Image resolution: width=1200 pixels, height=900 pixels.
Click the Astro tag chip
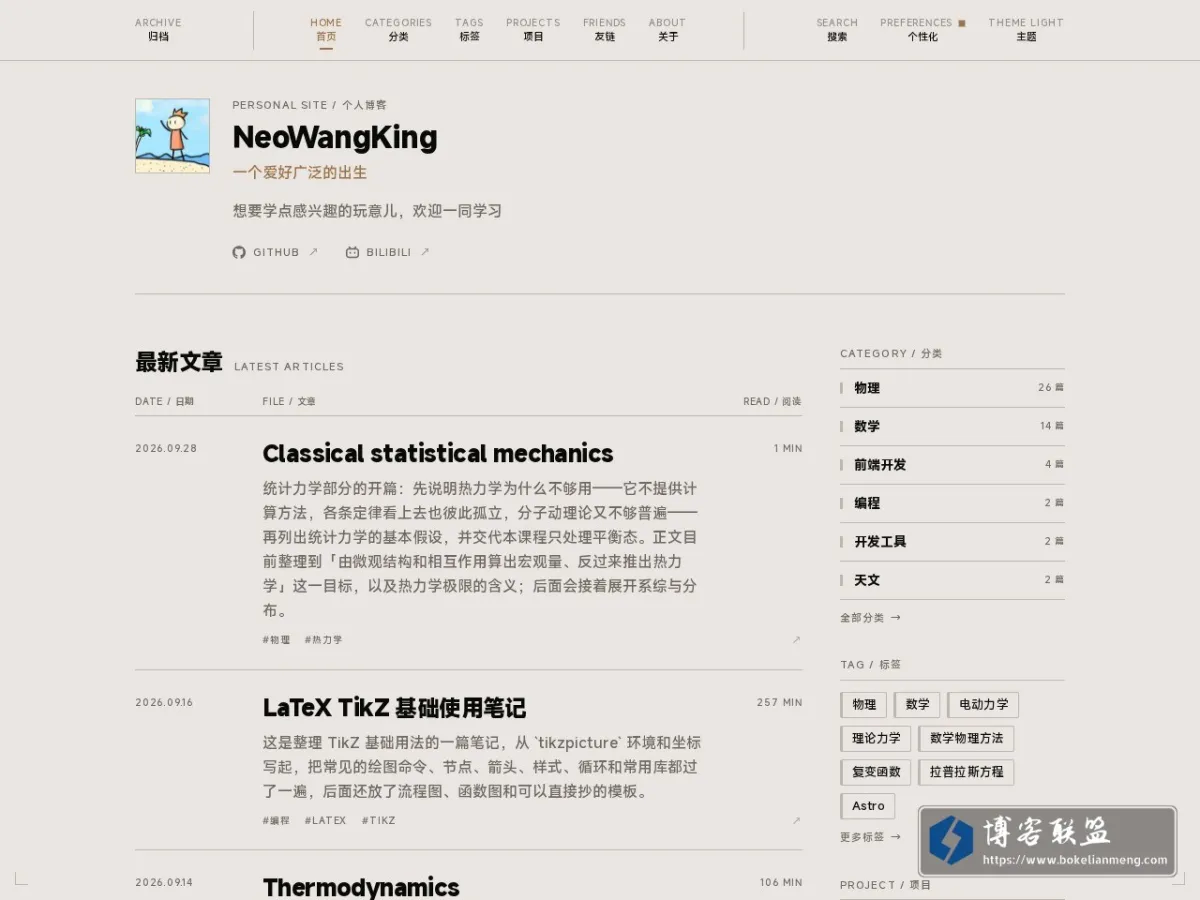868,806
